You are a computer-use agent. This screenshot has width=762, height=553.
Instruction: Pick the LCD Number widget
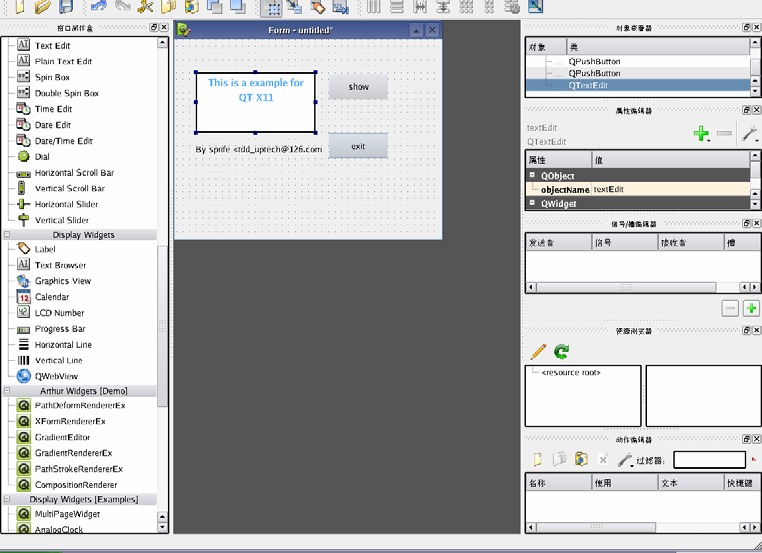[x=59, y=313]
